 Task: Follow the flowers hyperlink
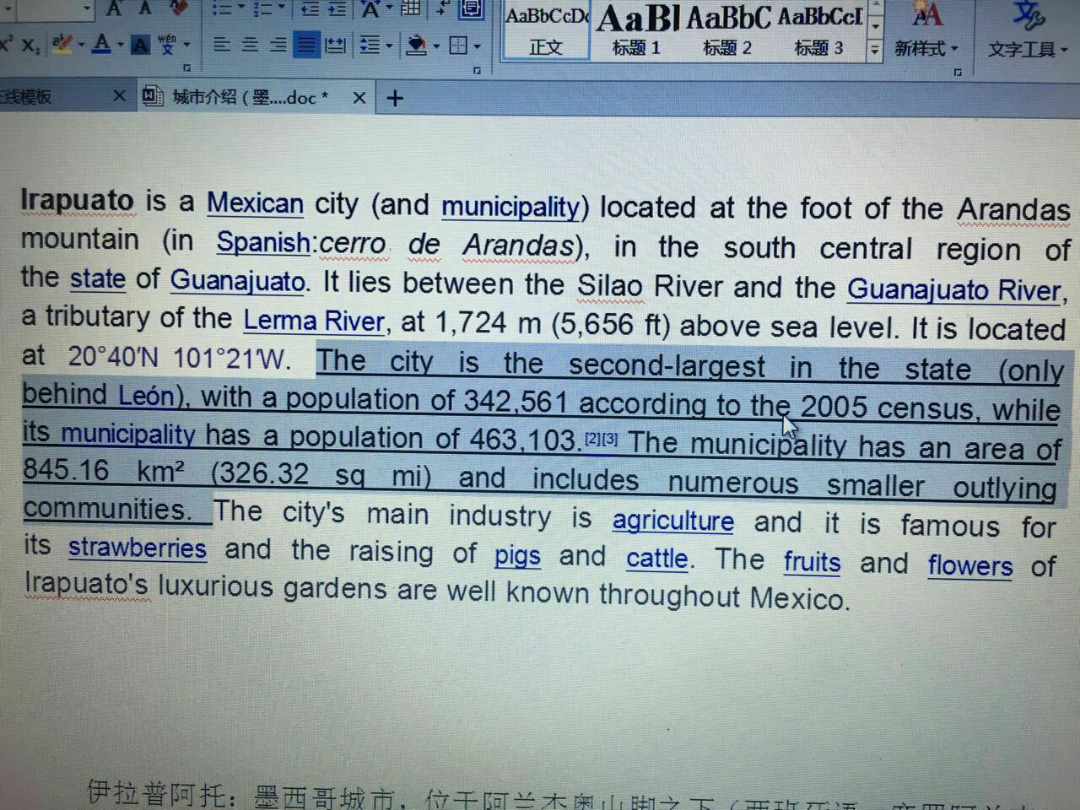(x=970, y=566)
